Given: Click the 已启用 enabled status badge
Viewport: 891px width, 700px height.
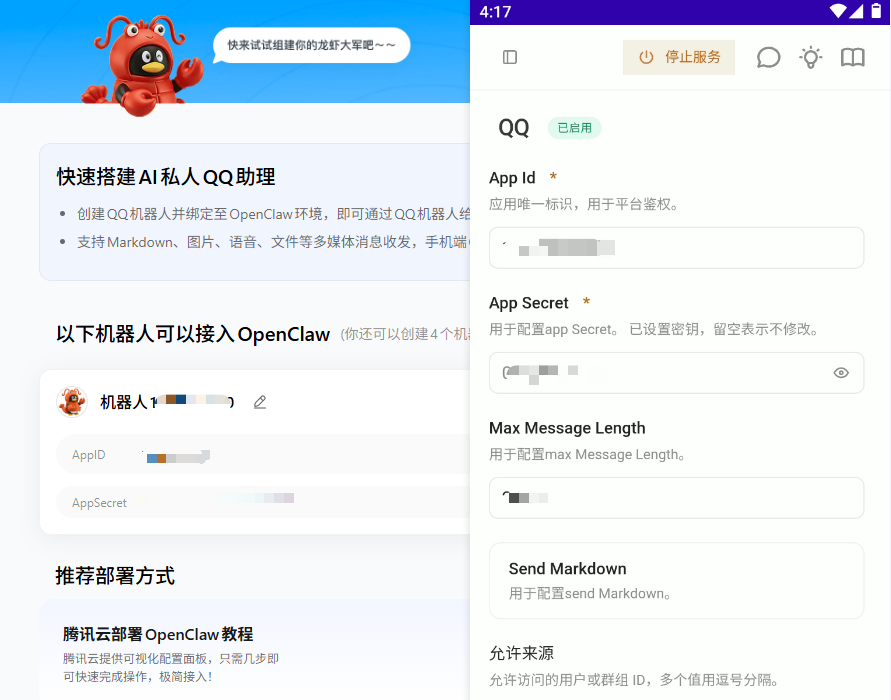Looking at the screenshot, I should [574, 128].
